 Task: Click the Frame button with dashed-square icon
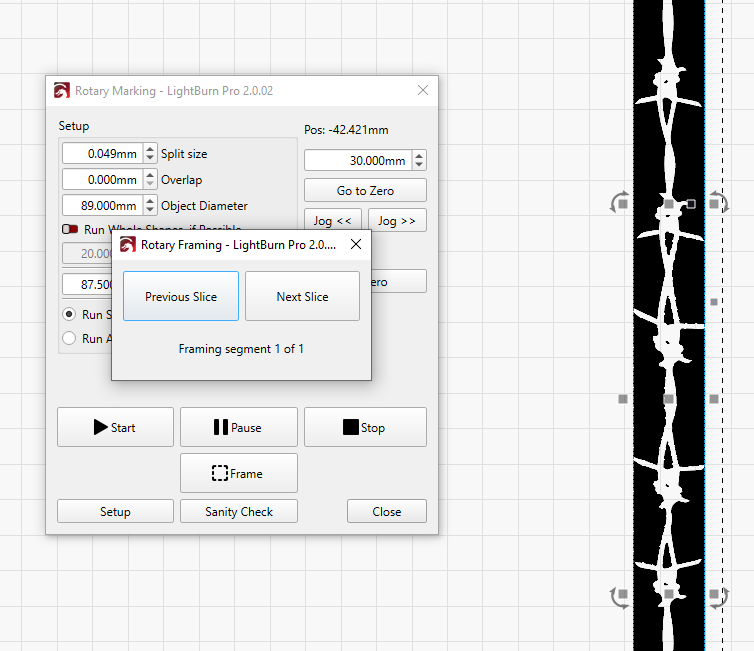pos(238,473)
